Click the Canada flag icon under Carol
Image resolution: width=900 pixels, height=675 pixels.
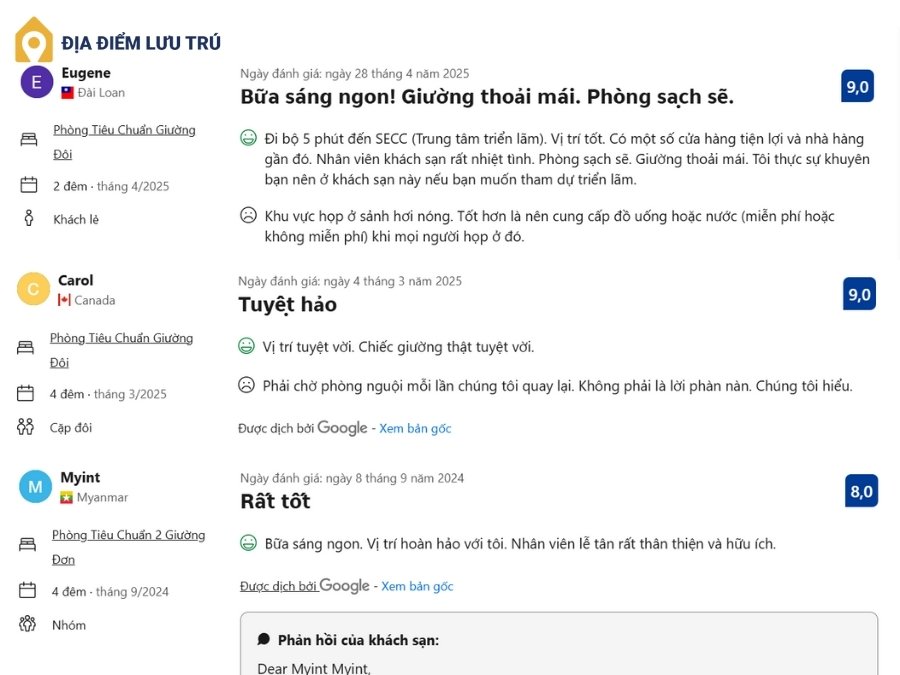(65, 300)
